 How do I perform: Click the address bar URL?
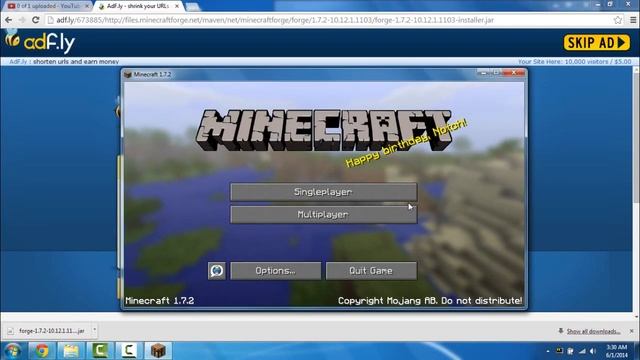pyautogui.click(x=275, y=20)
